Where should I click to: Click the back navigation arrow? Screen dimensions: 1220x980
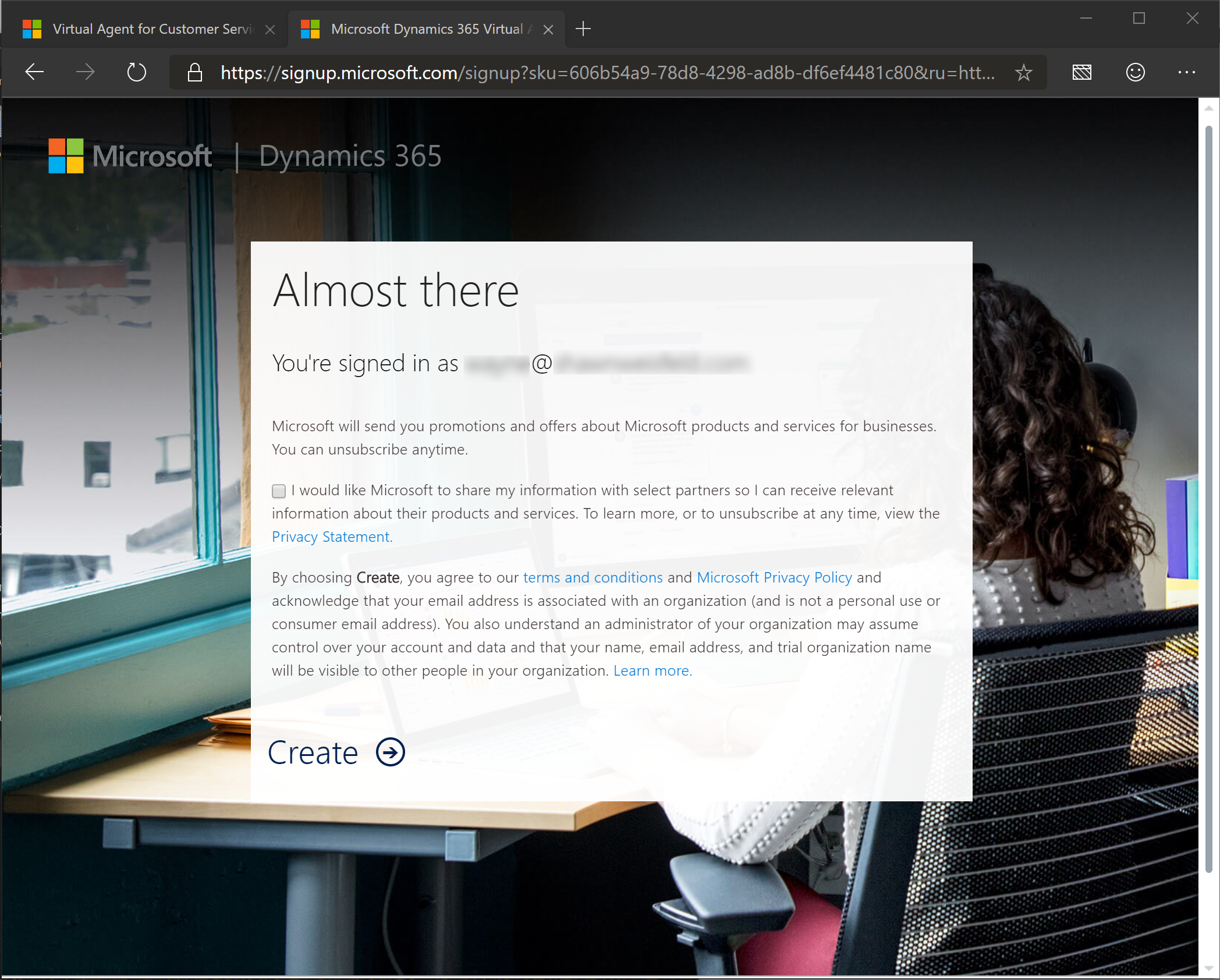click(33, 72)
